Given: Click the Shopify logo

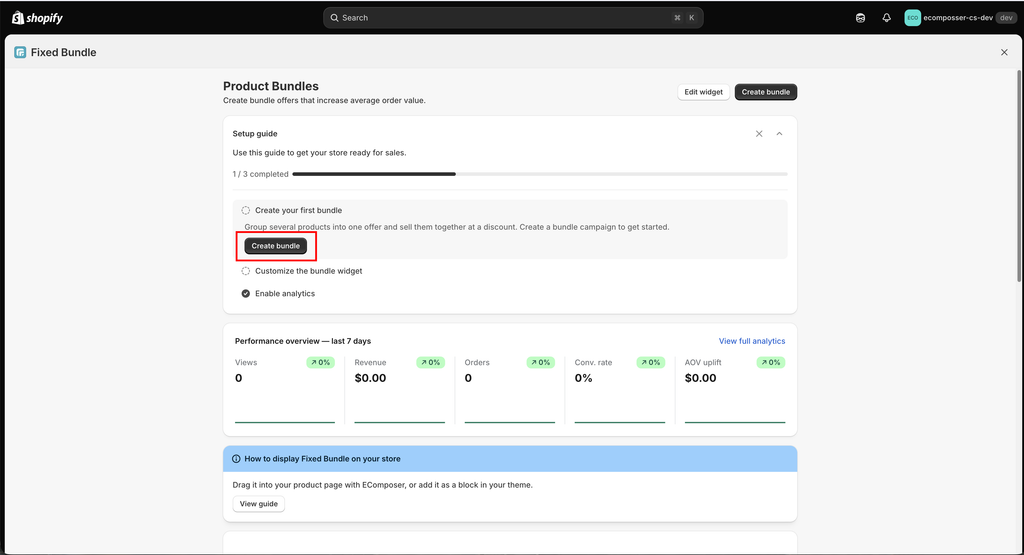Looking at the screenshot, I should [x=37, y=18].
